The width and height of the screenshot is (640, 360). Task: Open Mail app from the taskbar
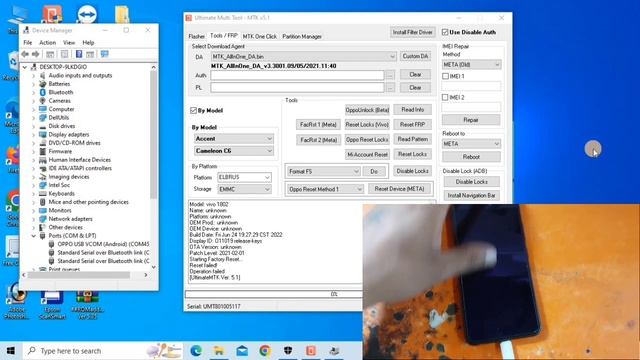[242, 350]
